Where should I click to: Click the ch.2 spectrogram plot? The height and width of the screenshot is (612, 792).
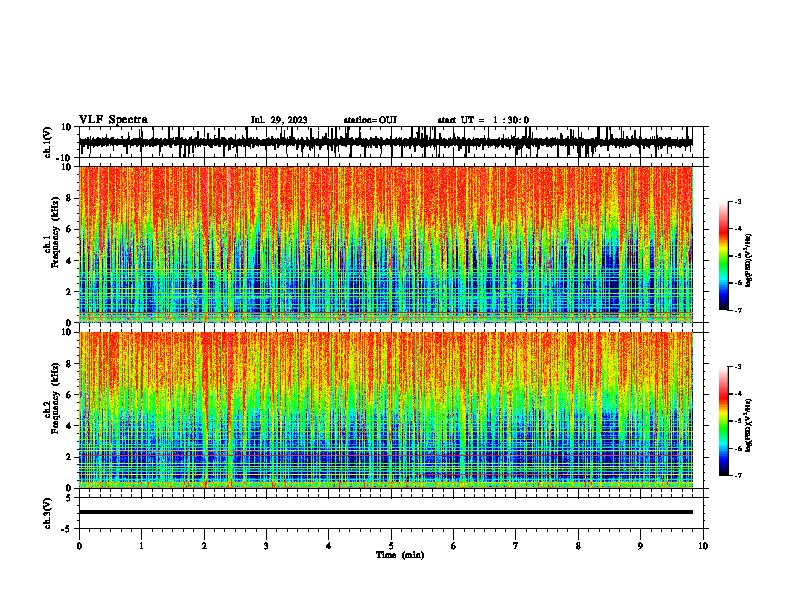click(386, 410)
